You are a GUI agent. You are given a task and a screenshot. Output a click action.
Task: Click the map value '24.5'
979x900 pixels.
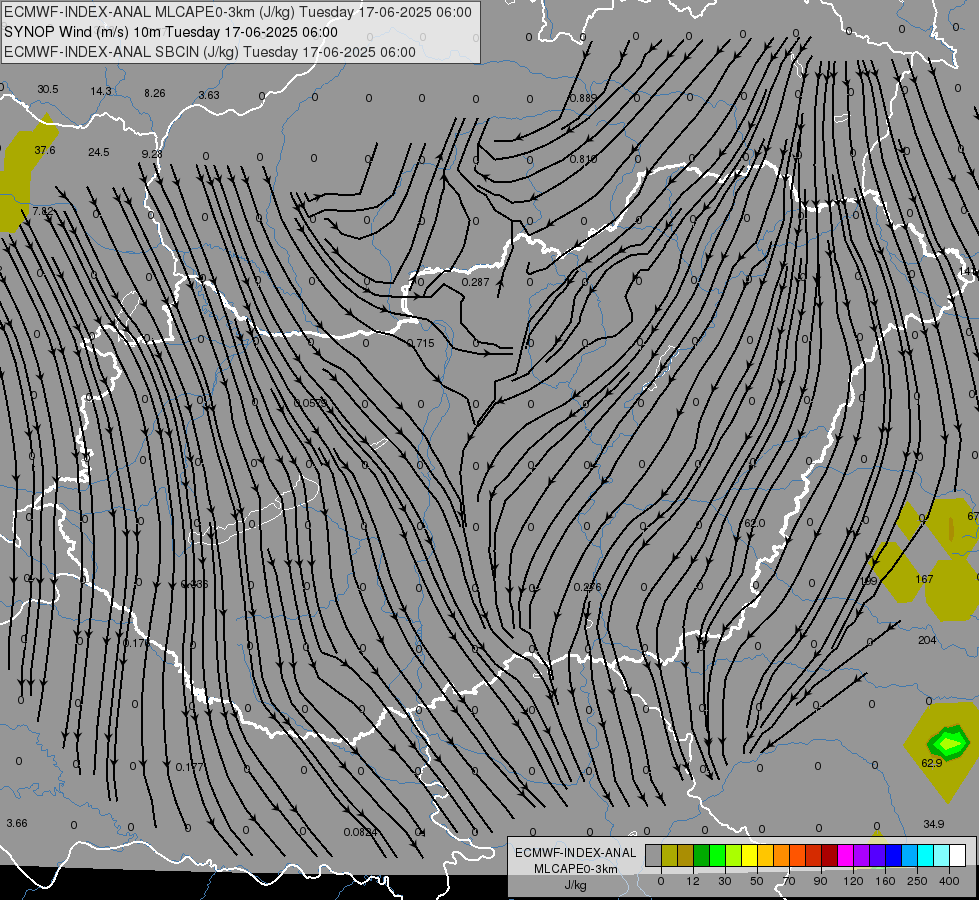pyautogui.click(x=99, y=152)
